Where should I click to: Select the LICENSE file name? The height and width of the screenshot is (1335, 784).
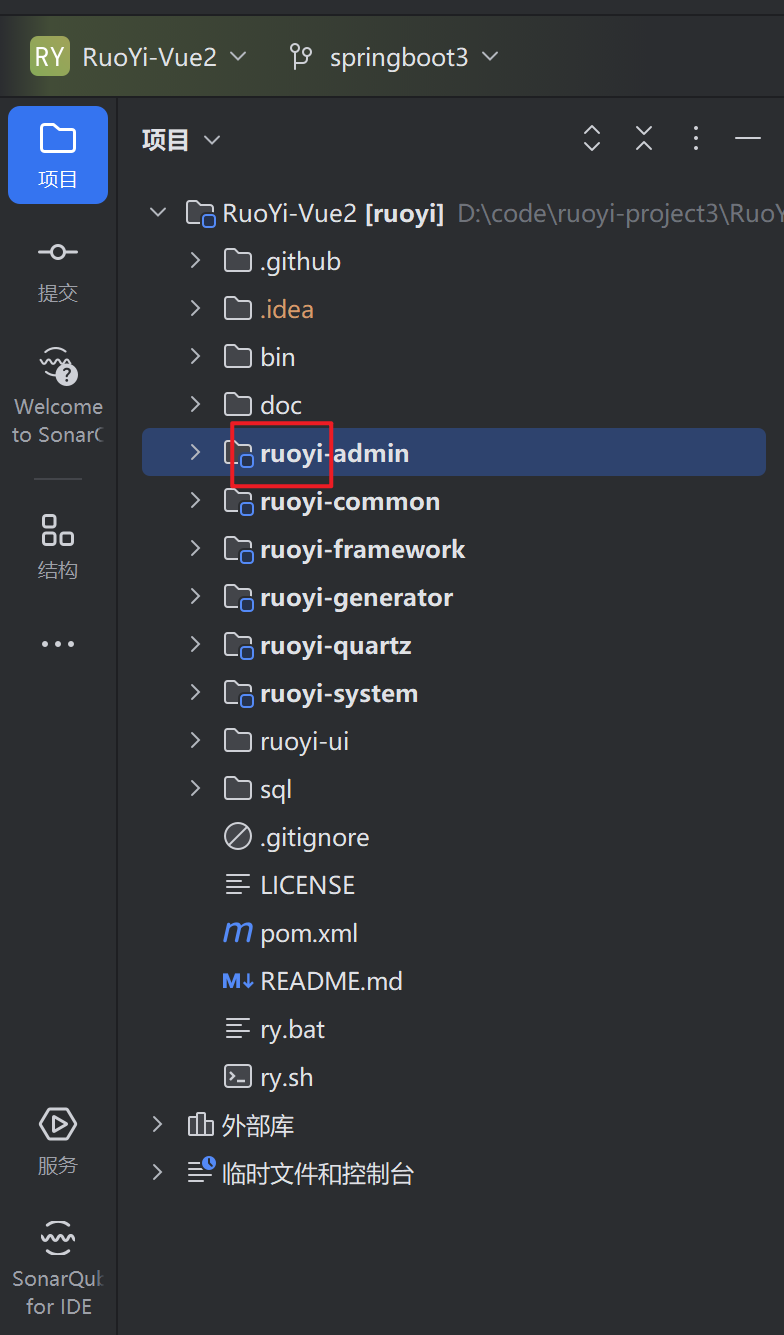point(307,885)
